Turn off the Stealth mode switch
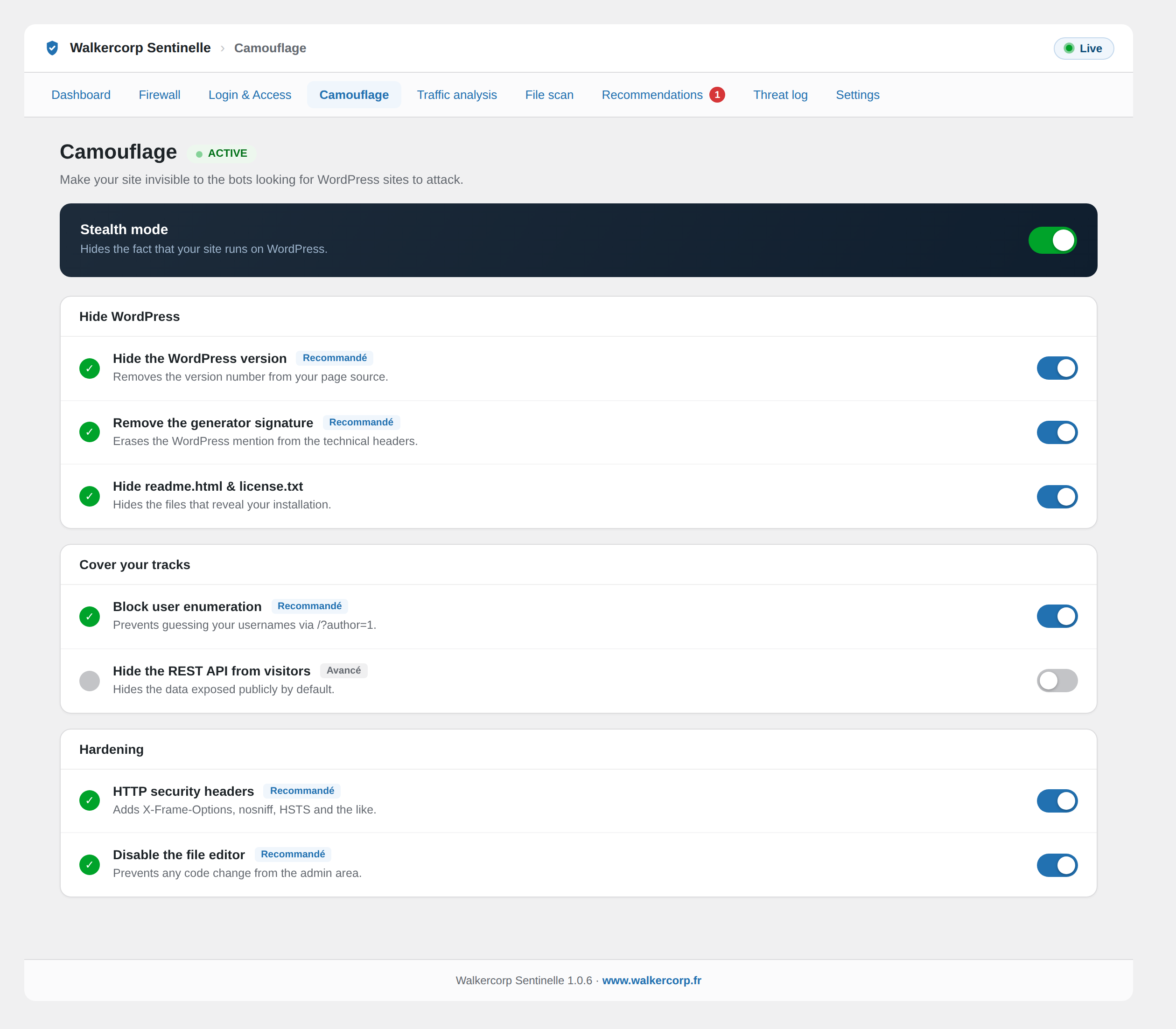 click(1052, 240)
